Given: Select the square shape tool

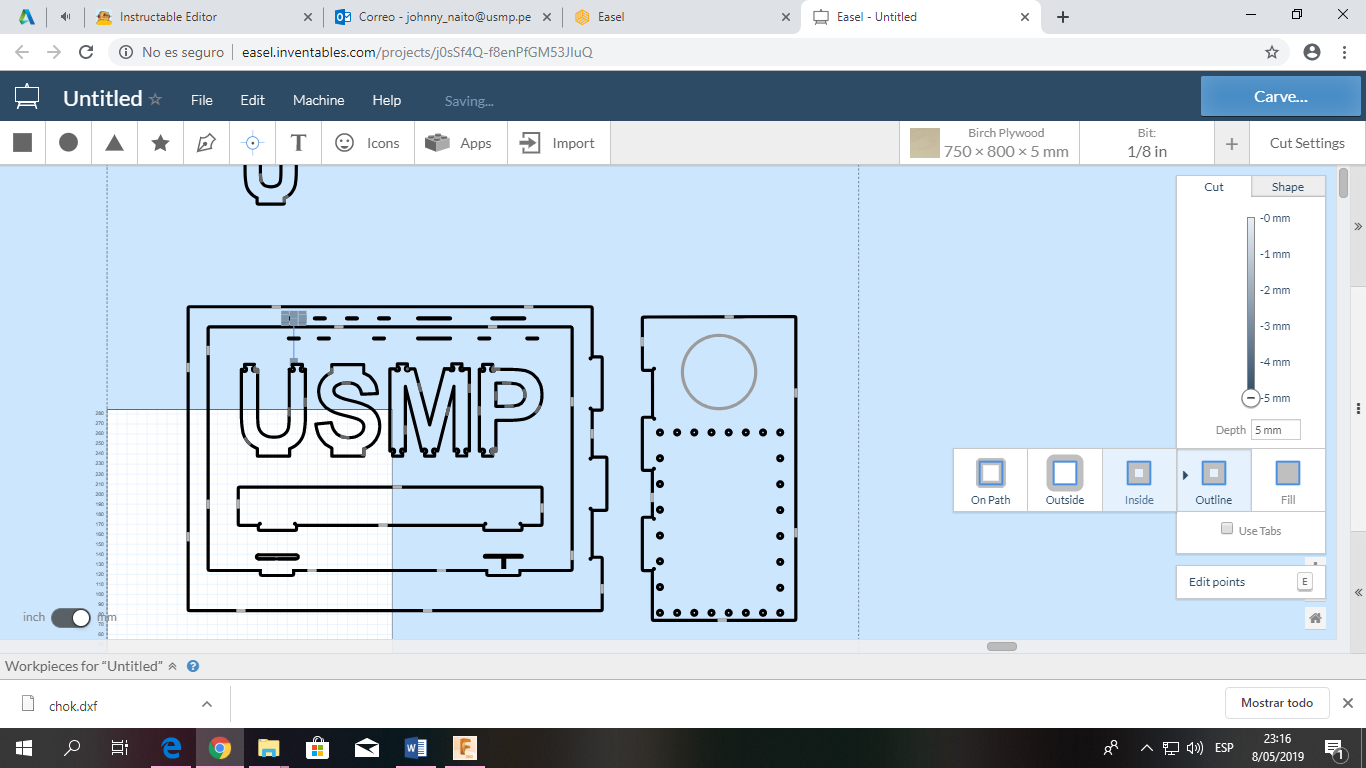Looking at the screenshot, I should click(22, 143).
